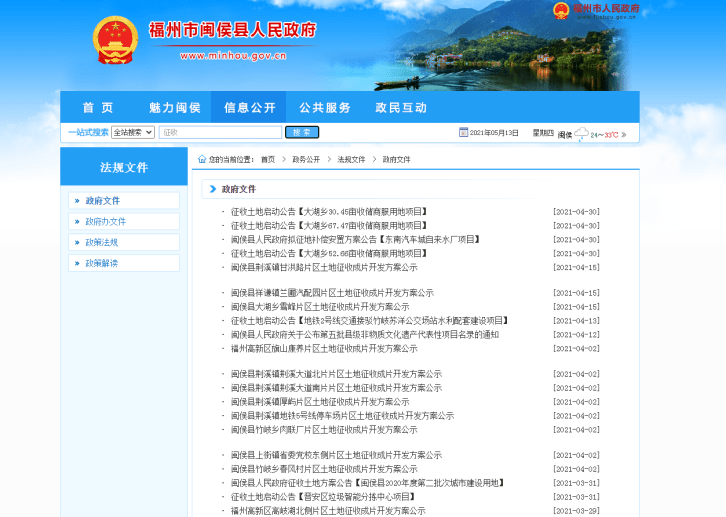
Task: Click the arrow icon next to 政策解读
Action: tap(77, 263)
